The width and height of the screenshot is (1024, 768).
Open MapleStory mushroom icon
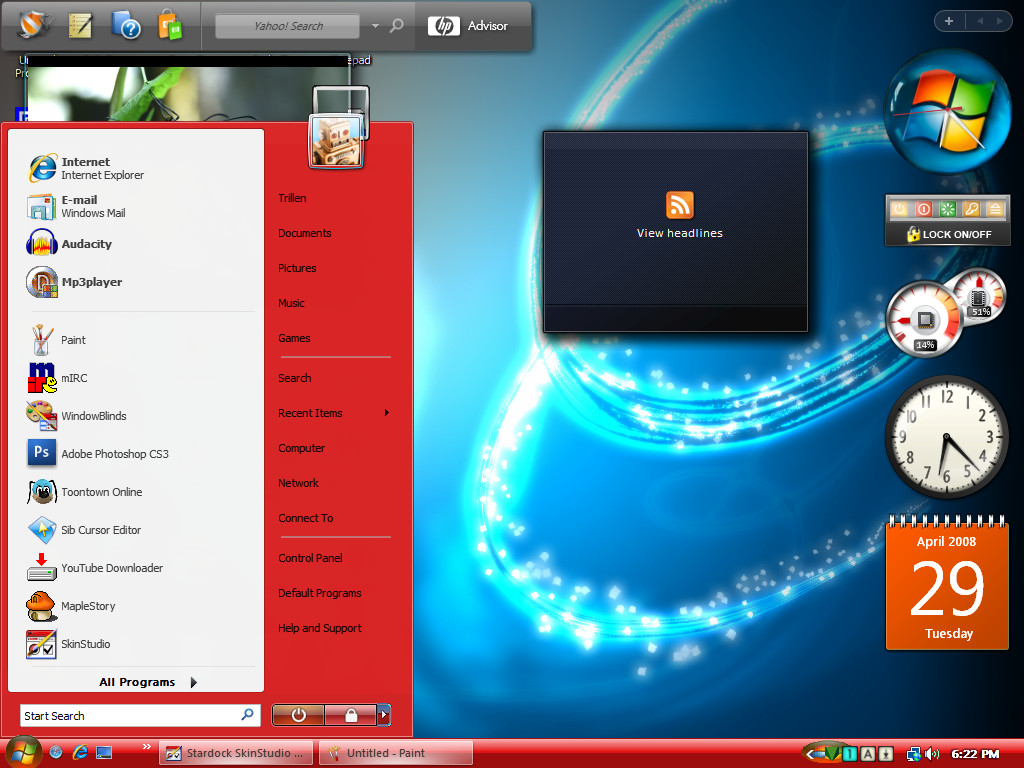click(x=40, y=606)
